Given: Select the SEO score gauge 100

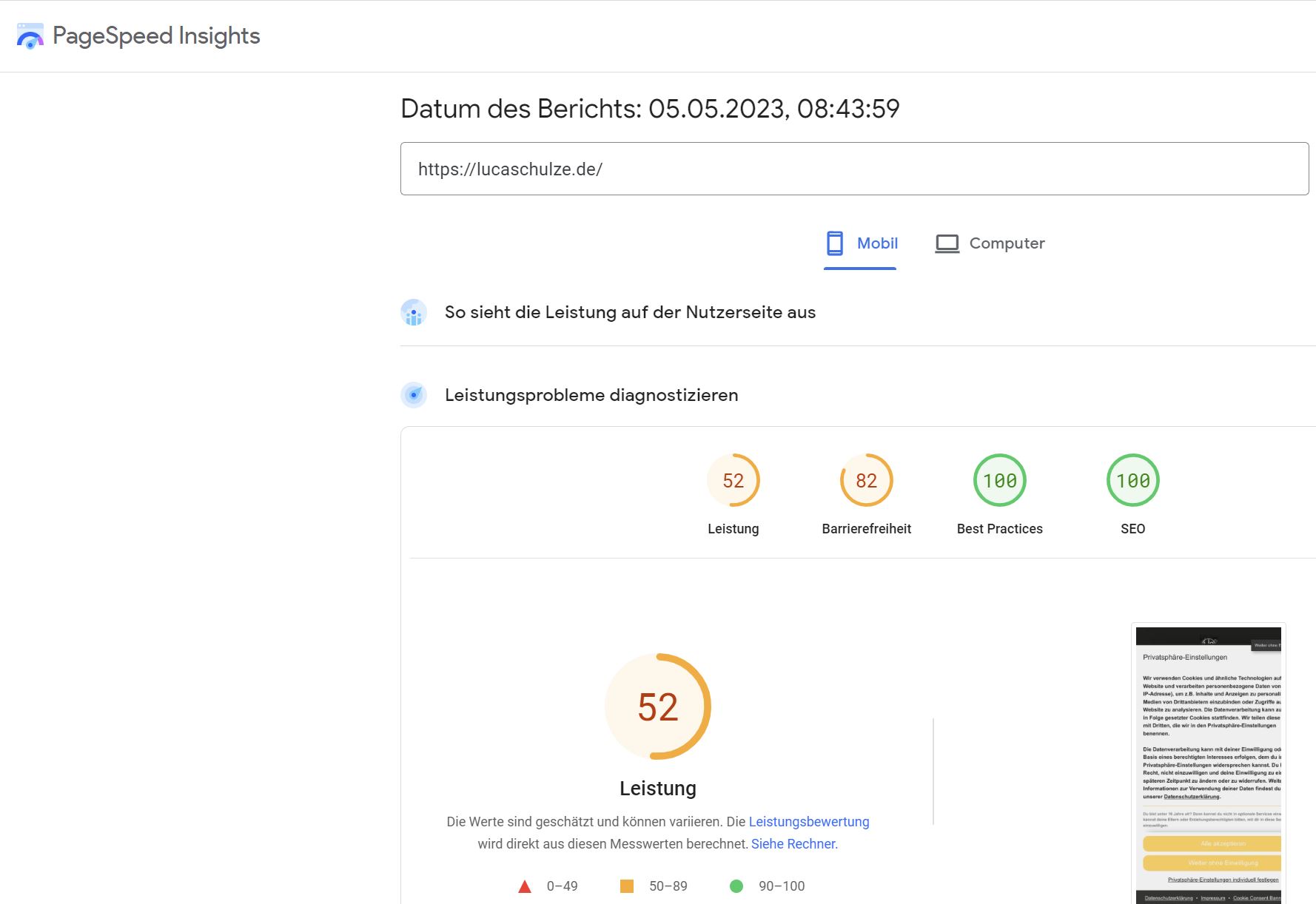Looking at the screenshot, I should 1133,480.
